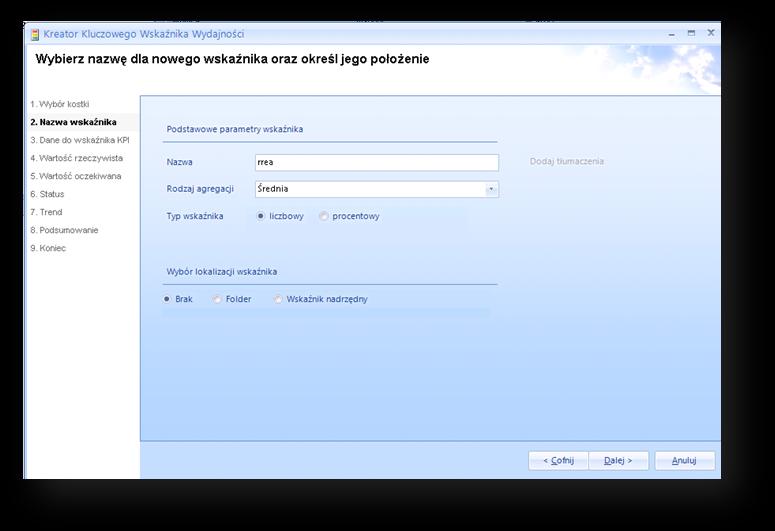Cancel the wizard with 'Anuluj'
The width and height of the screenshot is (775, 531).
(685, 461)
